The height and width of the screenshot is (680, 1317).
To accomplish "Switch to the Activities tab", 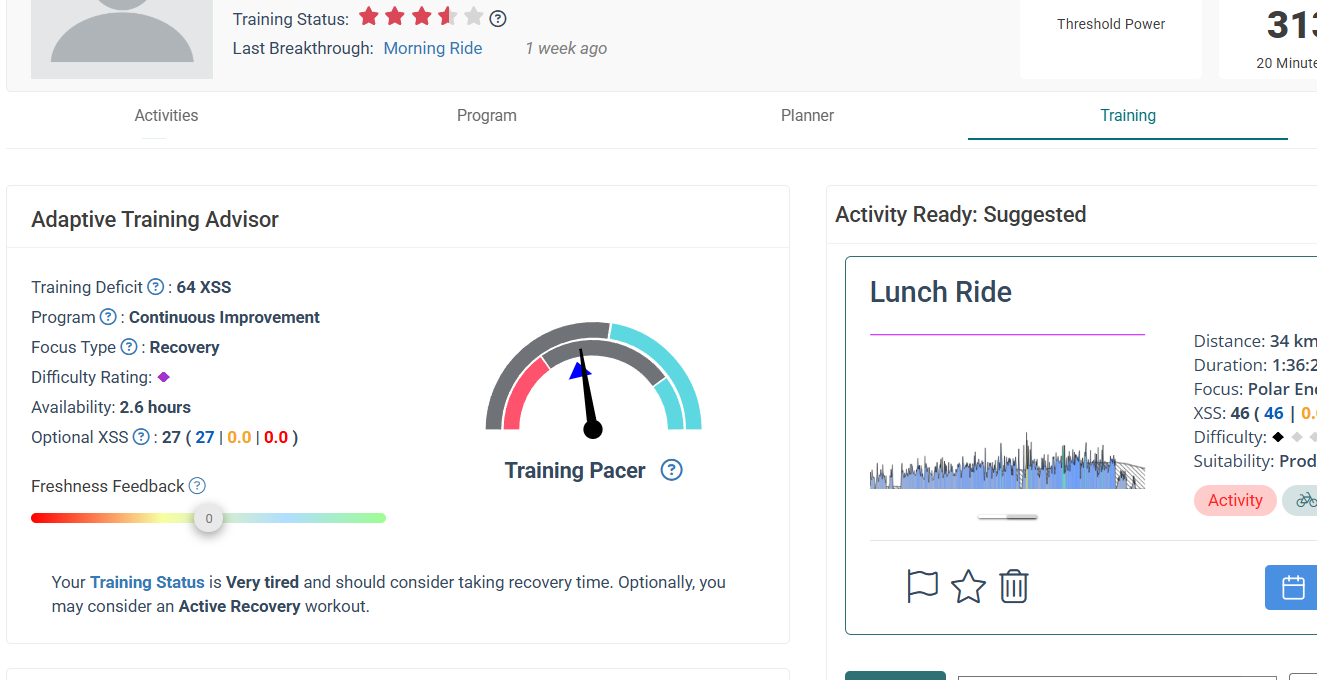I will (x=166, y=116).
